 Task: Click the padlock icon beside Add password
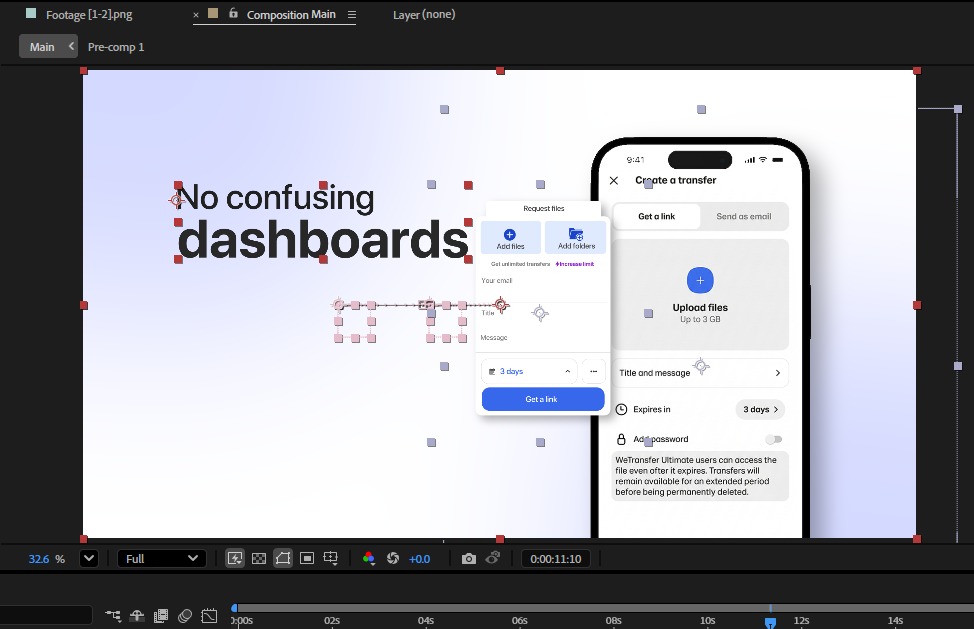pos(621,439)
